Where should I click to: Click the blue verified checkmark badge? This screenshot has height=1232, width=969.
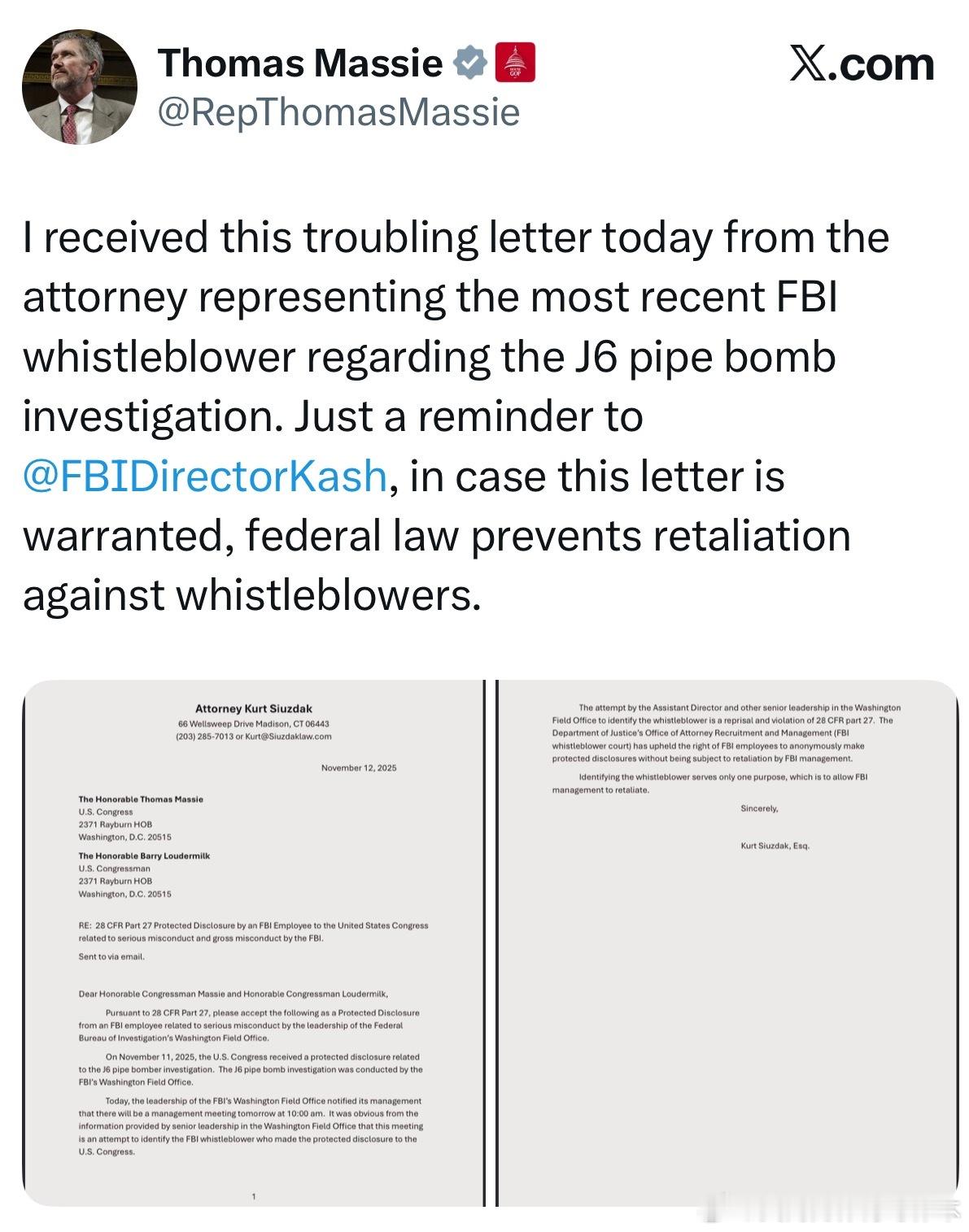pos(470,63)
